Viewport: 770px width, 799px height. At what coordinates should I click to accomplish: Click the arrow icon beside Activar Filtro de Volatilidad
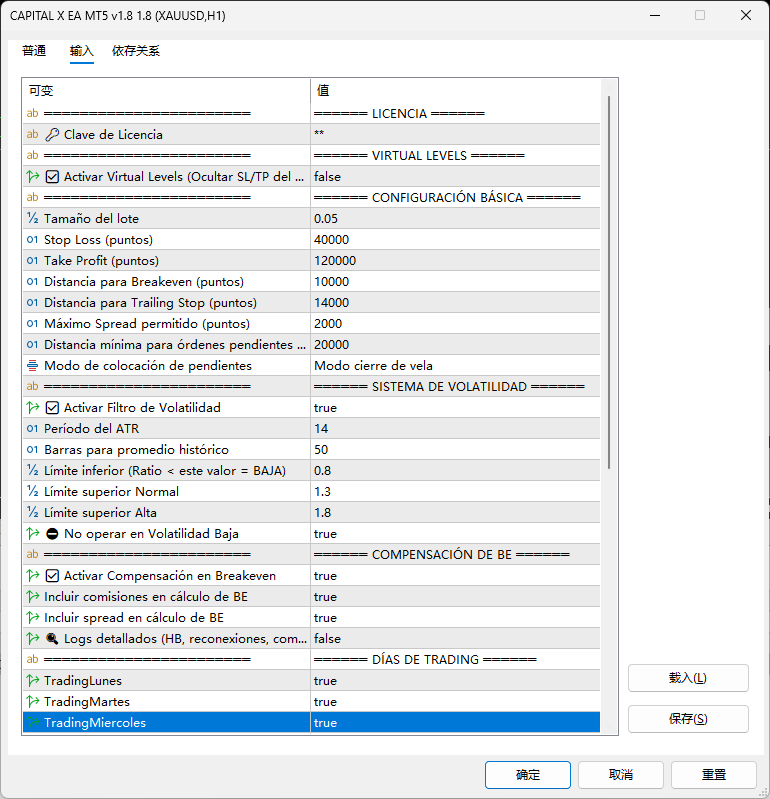click(x=33, y=408)
